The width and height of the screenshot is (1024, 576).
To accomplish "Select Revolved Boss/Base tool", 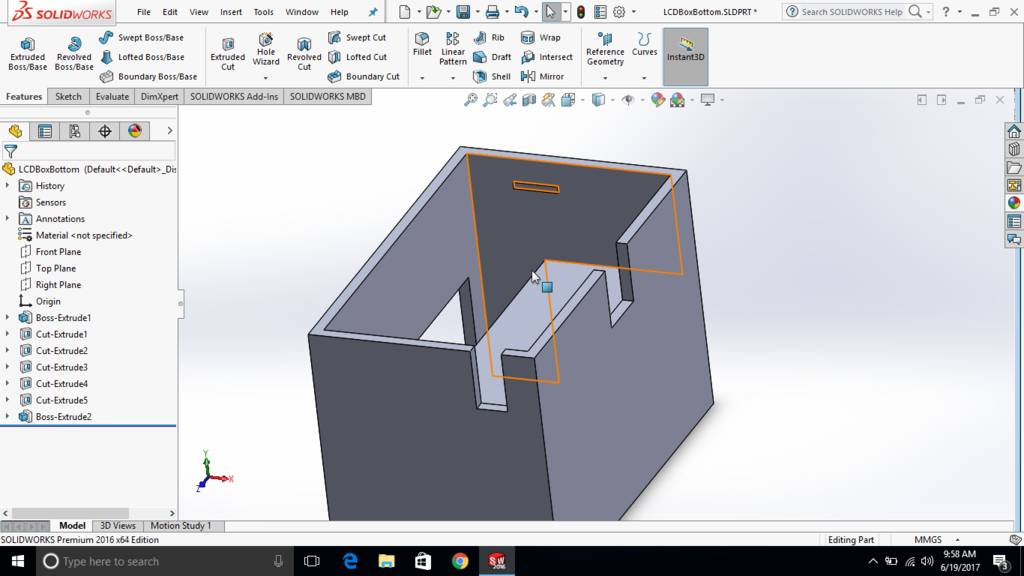I will pos(74,54).
